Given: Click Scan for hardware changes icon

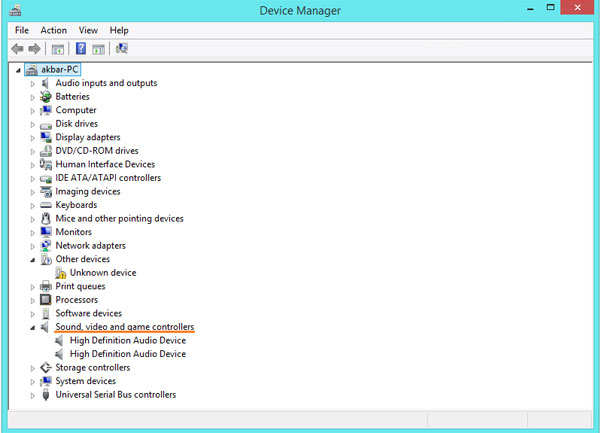Looking at the screenshot, I should pyautogui.click(x=122, y=49).
